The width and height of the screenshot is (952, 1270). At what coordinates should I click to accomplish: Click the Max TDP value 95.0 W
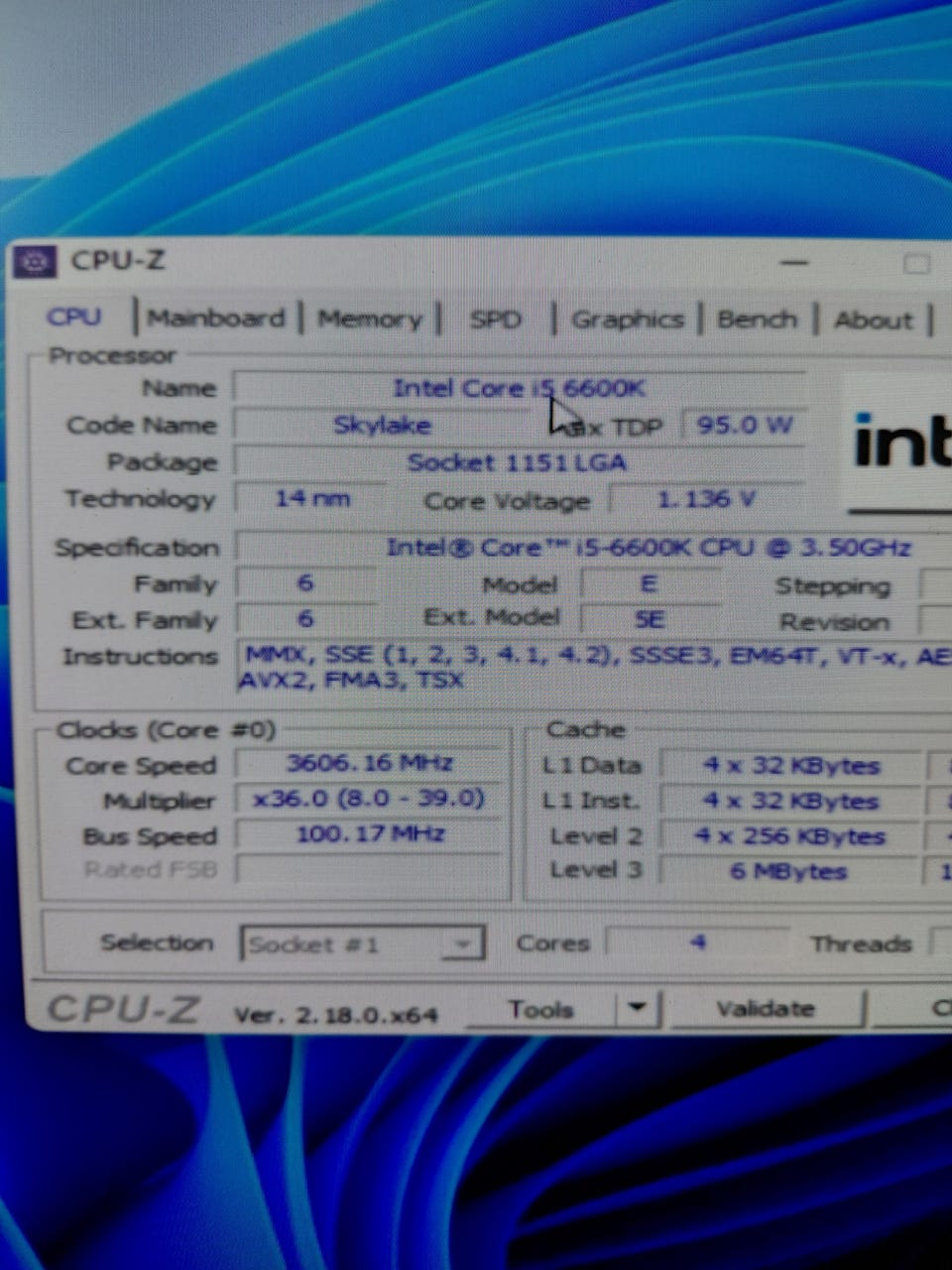744,426
